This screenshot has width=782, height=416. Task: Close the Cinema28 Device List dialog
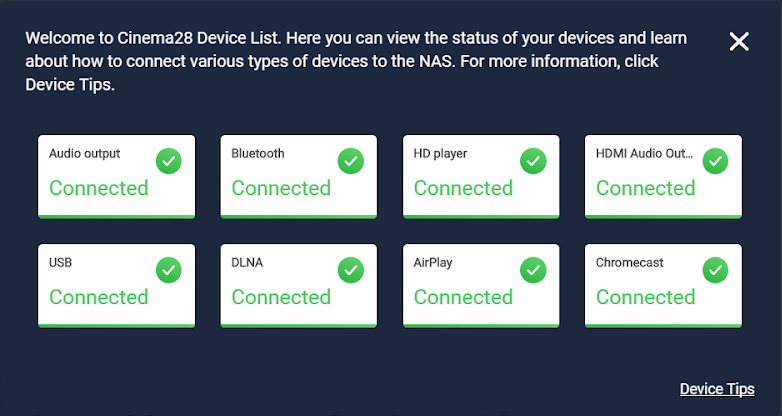(x=739, y=41)
